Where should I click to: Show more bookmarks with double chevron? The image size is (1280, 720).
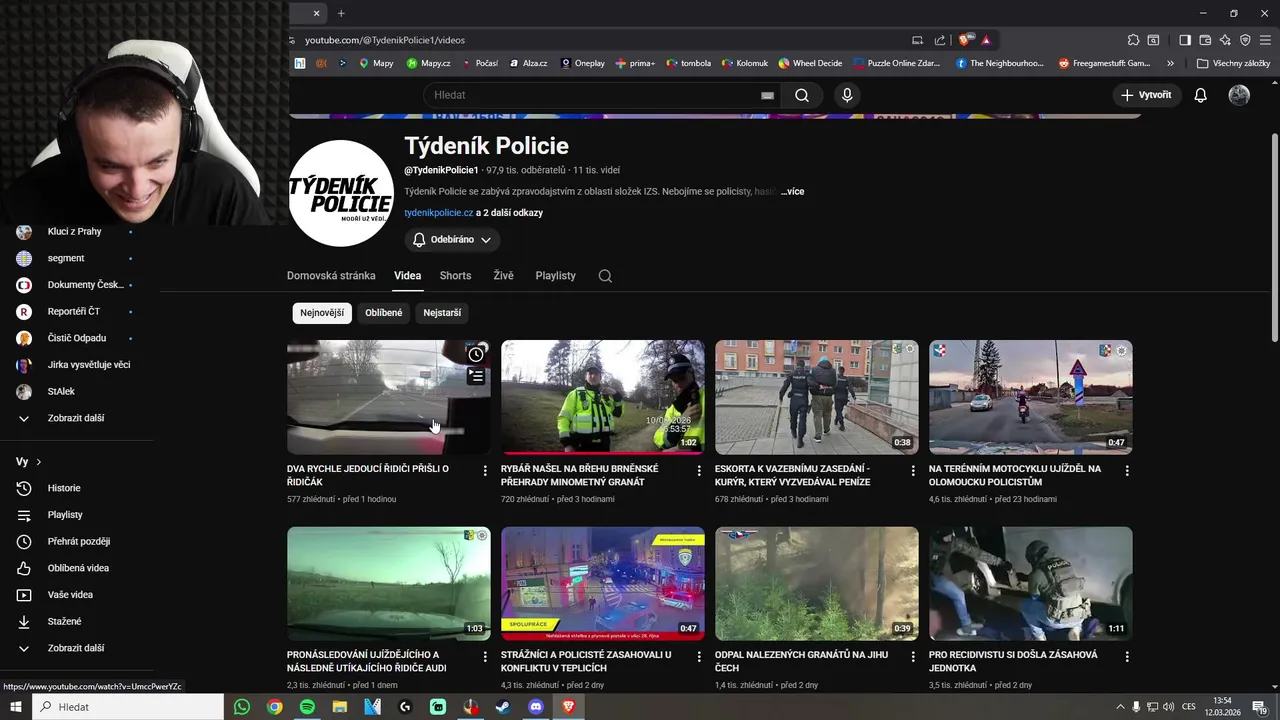click(1170, 63)
